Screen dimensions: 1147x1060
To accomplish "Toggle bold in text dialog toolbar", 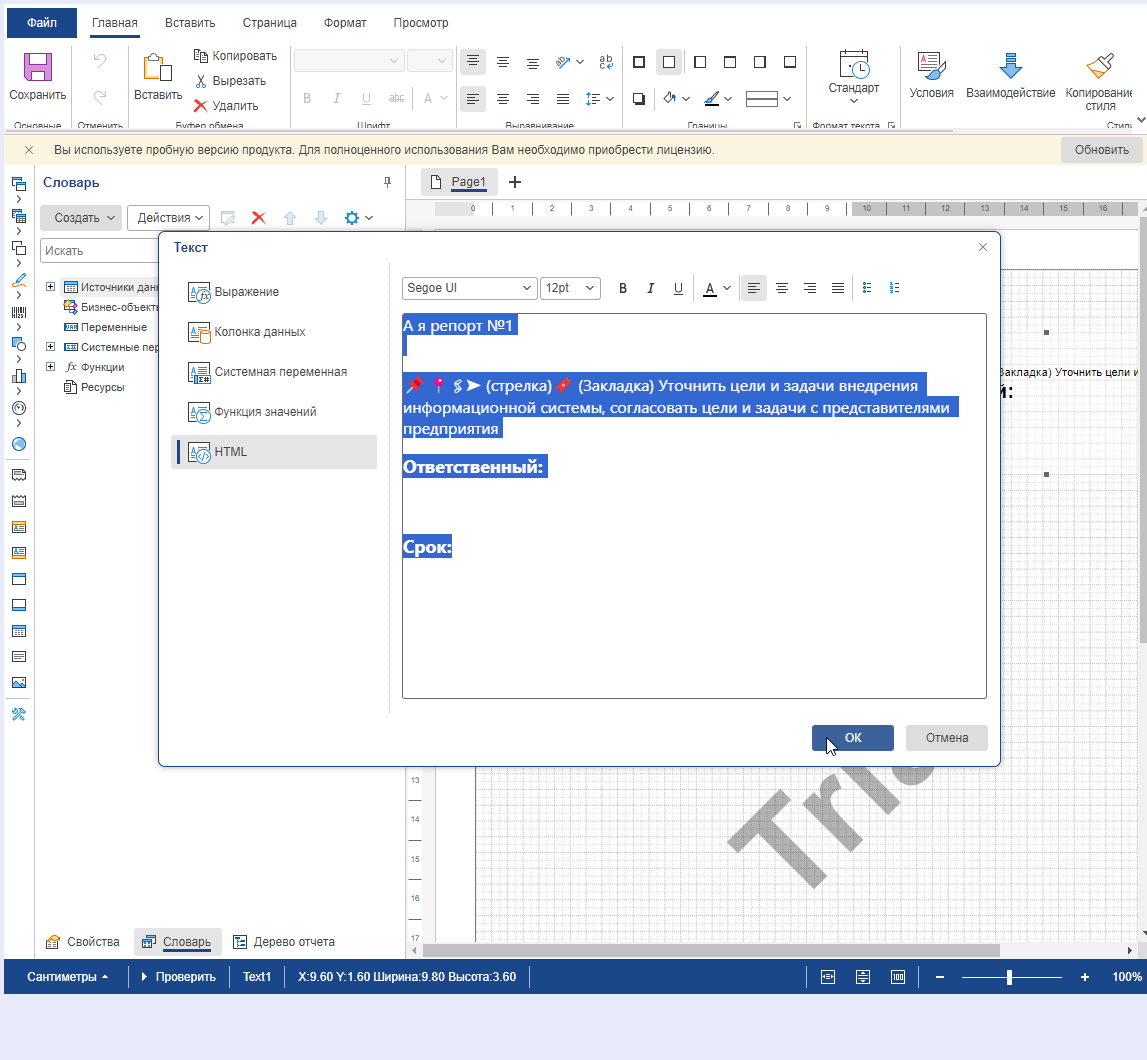I will (623, 288).
